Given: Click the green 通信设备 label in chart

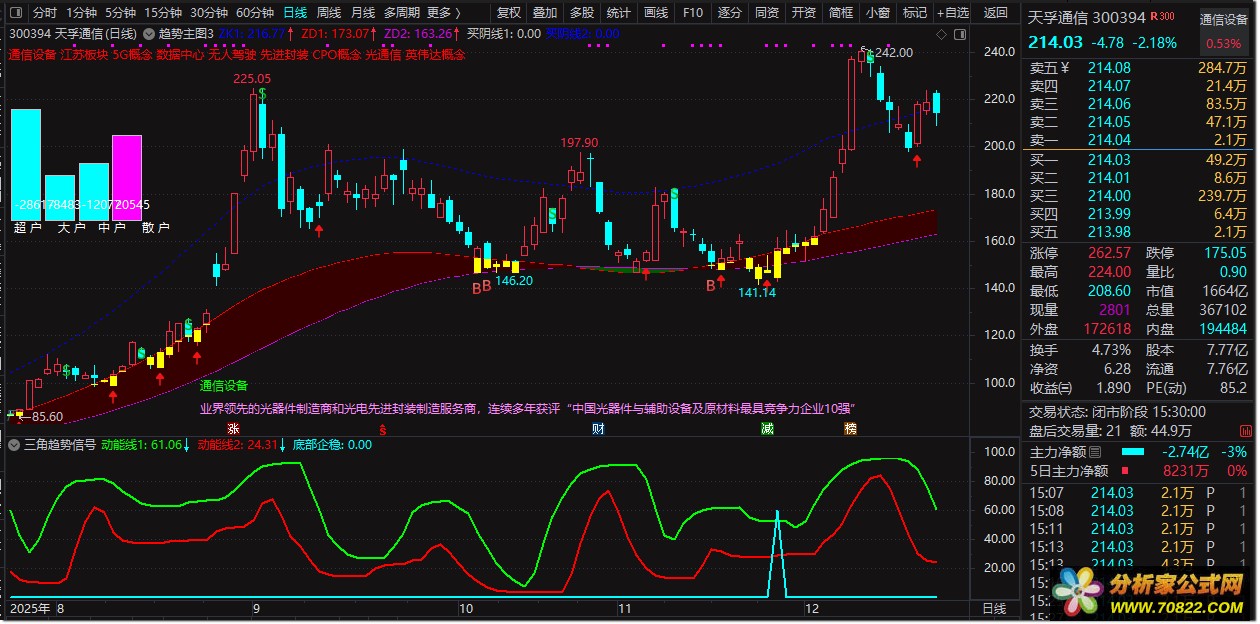Looking at the screenshot, I should click(x=223, y=385).
